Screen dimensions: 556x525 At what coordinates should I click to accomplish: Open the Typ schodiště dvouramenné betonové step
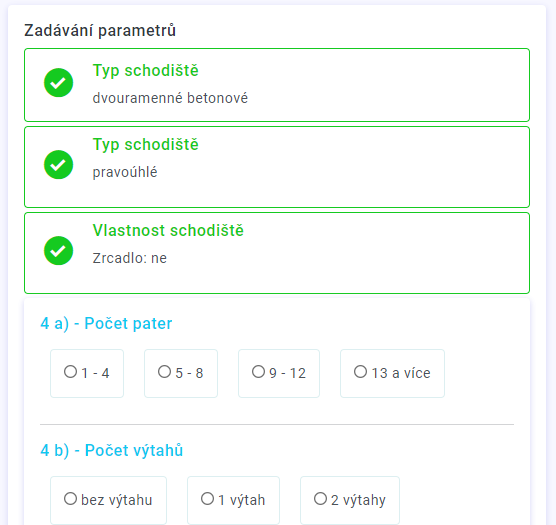[277, 85]
